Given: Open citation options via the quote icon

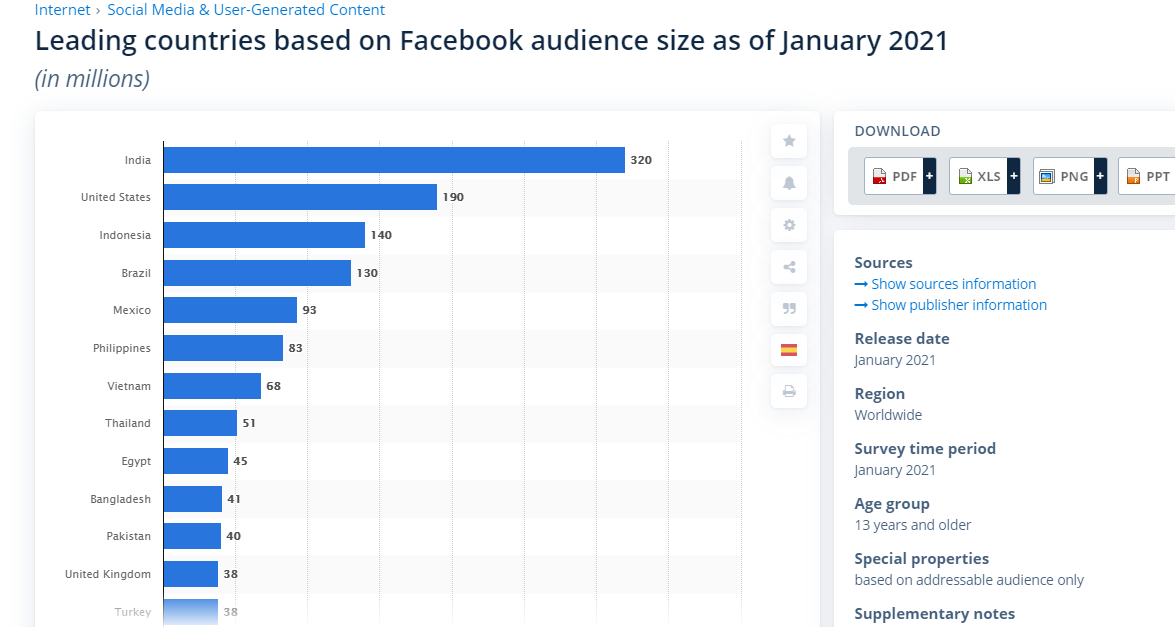Looking at the screenshot, I should tap(788, 309).
